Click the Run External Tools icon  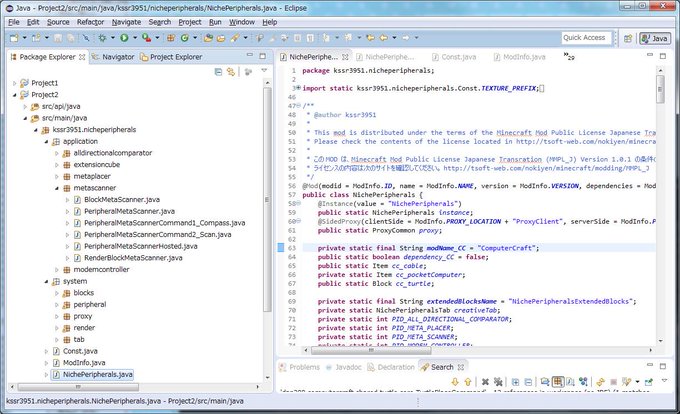pyautogui.click(x=147, y=38)
